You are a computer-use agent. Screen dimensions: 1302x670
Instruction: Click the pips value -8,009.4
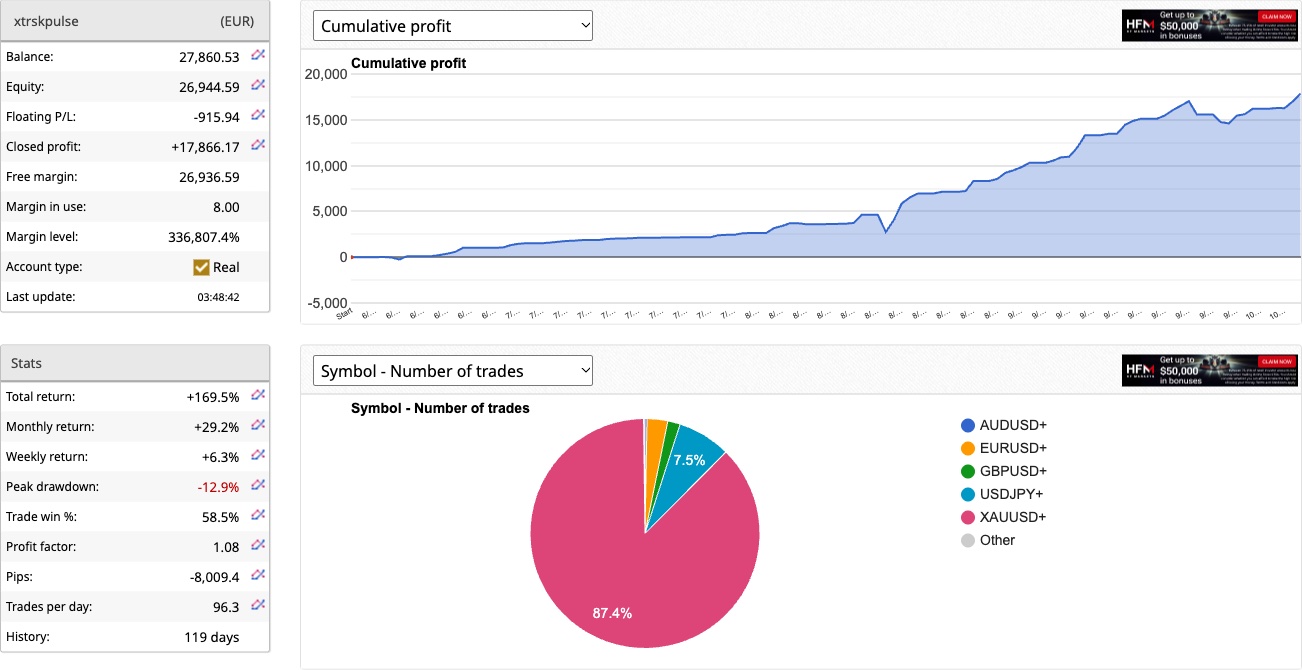[214, 577]
